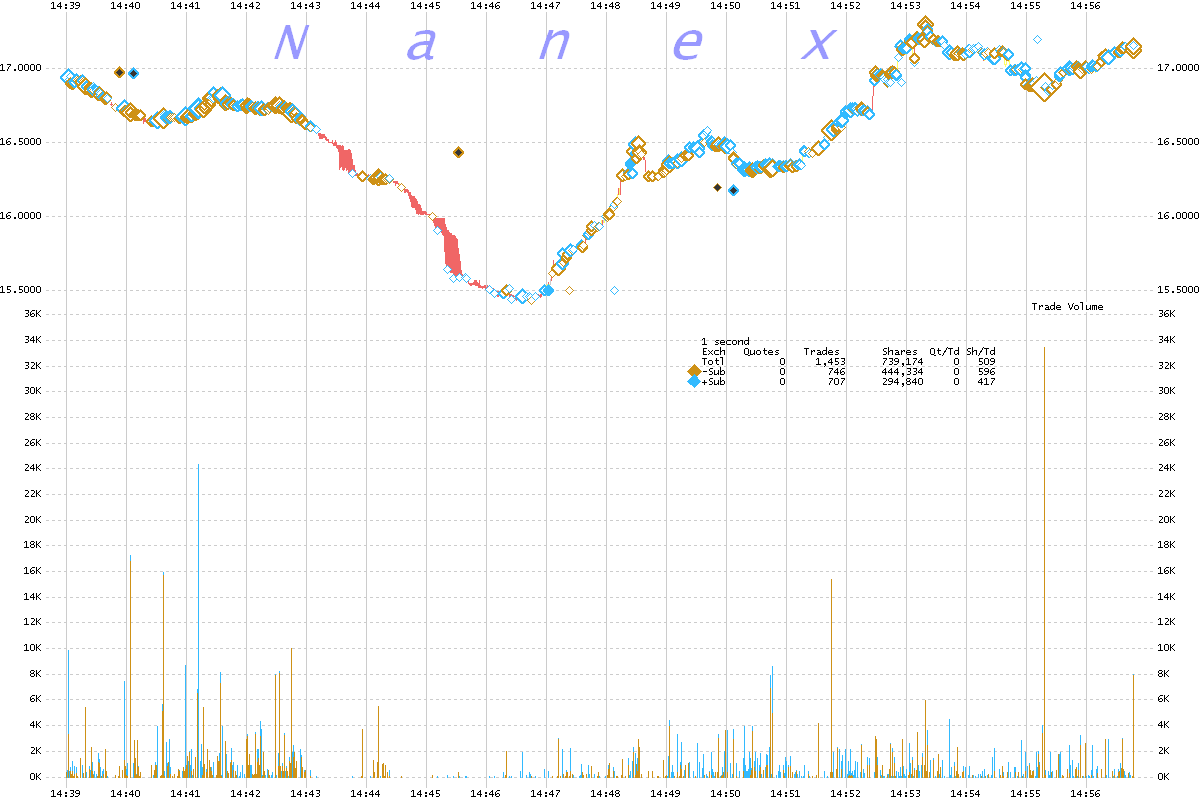Select the 'Quotes' column header
1200x800 pixels.
(x=761, y=352)
